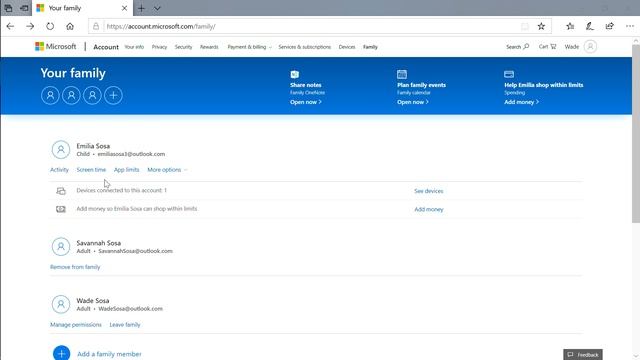The height and width of the screenshot is (360, 640).
Task: Click Leave family link
Action: (125, 325)
